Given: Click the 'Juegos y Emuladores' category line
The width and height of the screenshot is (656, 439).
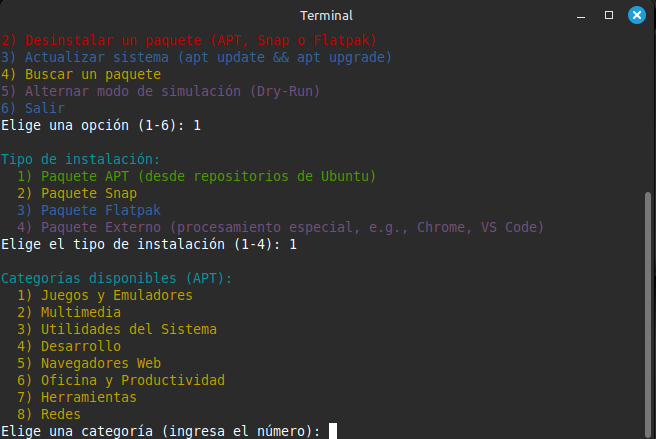Looking at the screenshot, I should coord(105,295).
